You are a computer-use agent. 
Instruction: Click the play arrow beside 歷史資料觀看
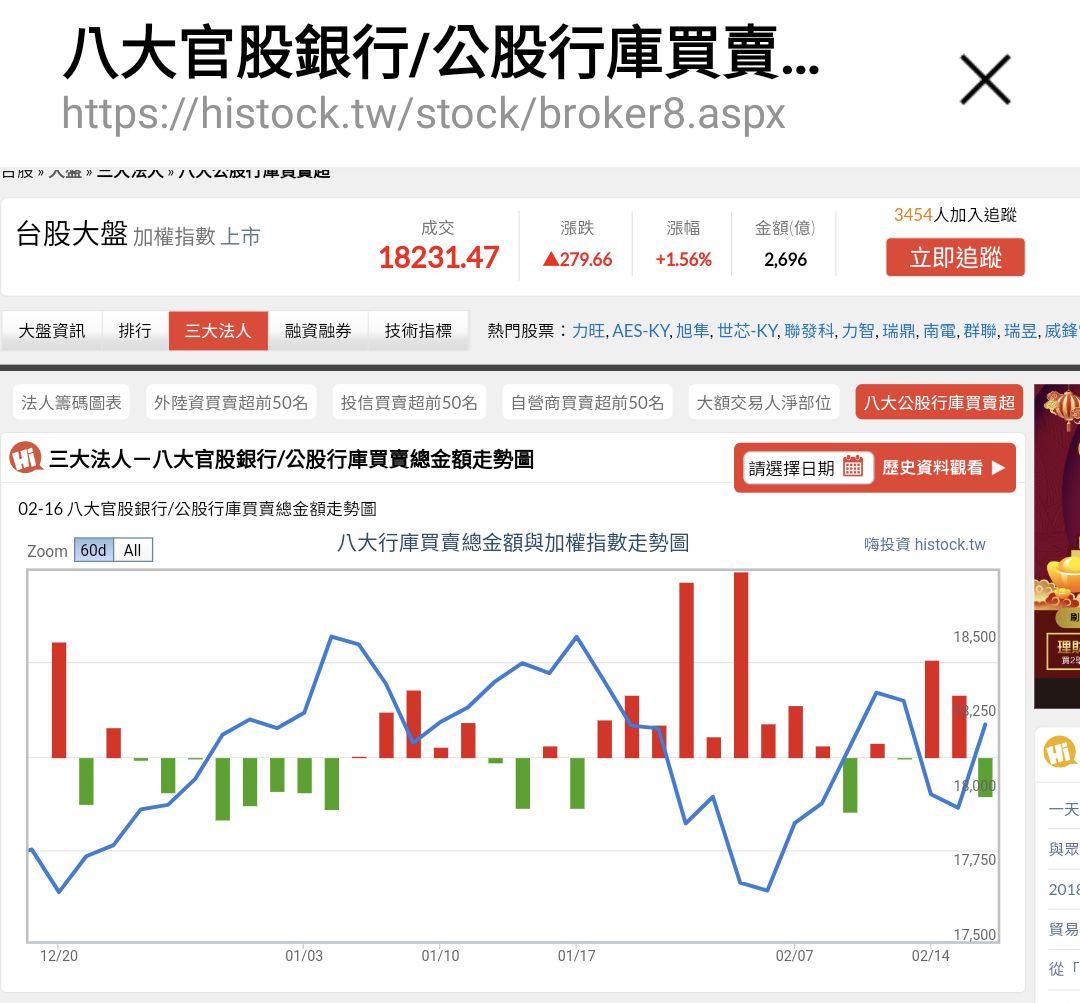[x=998, y=467]
